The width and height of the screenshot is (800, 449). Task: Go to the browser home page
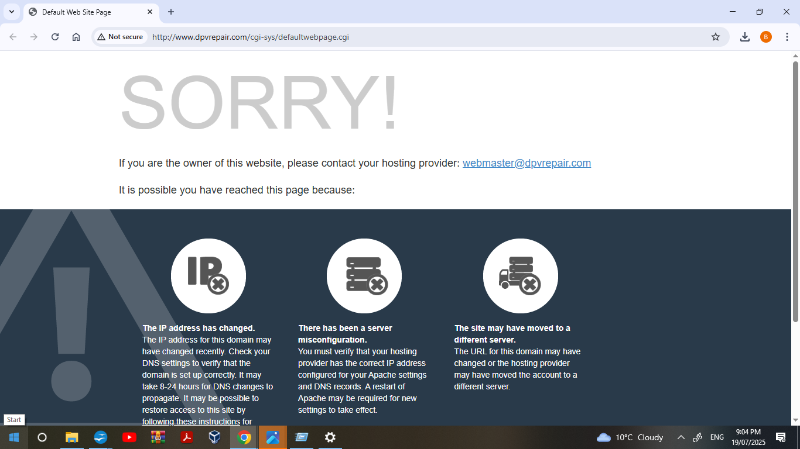click(x=76, y=37)
